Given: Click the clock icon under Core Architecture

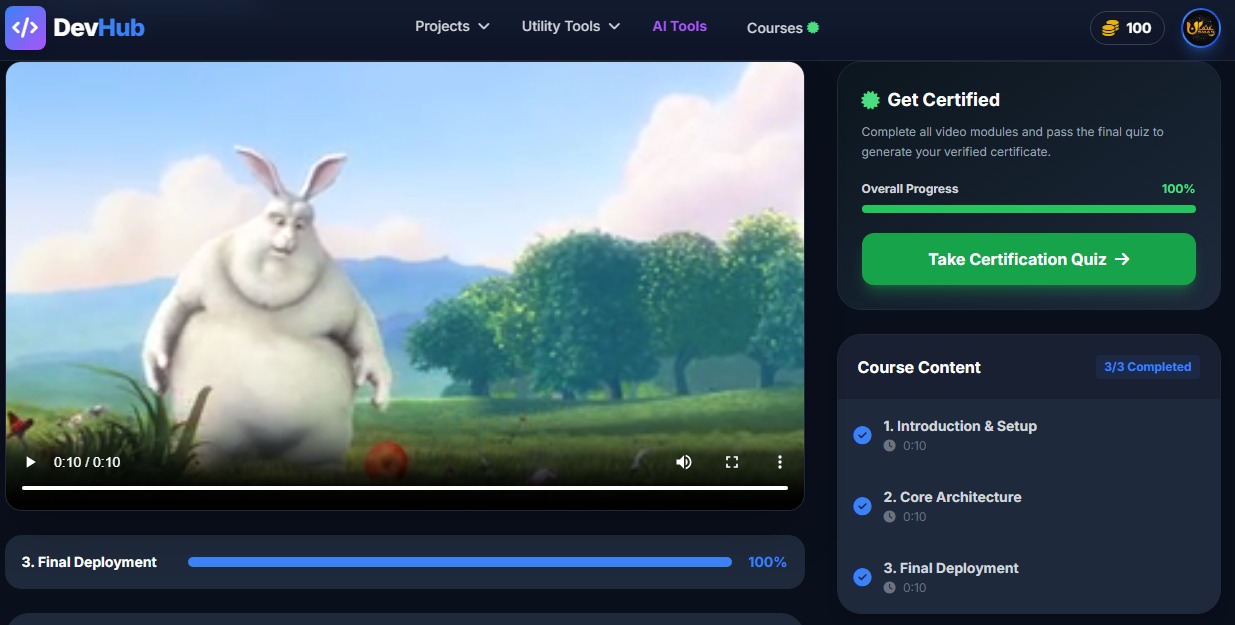Looking at the screenshot, I should [890, 517].
